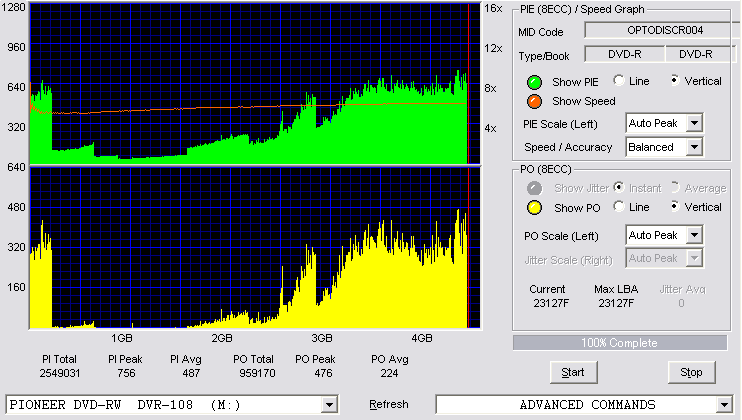Click the Show PO label
This screenshot has height=420, width=742.
pos(577,208)
